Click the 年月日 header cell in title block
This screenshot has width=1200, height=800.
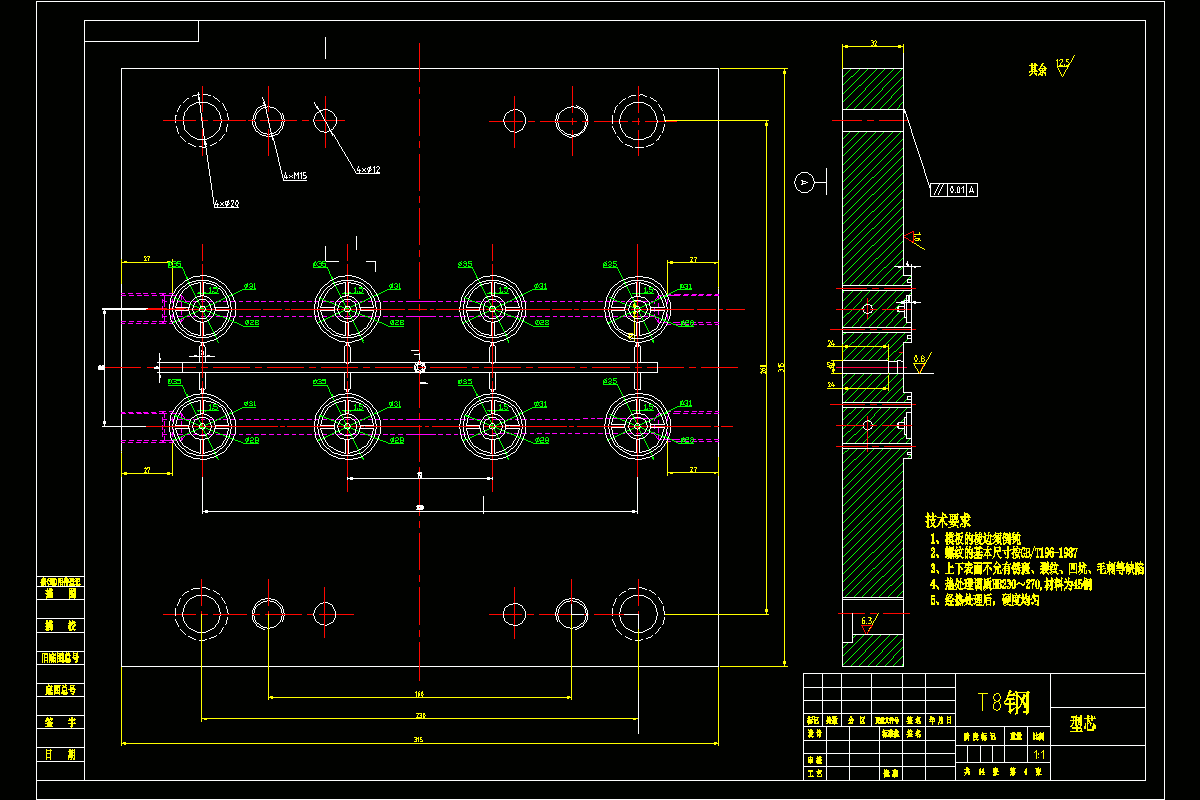940,719
